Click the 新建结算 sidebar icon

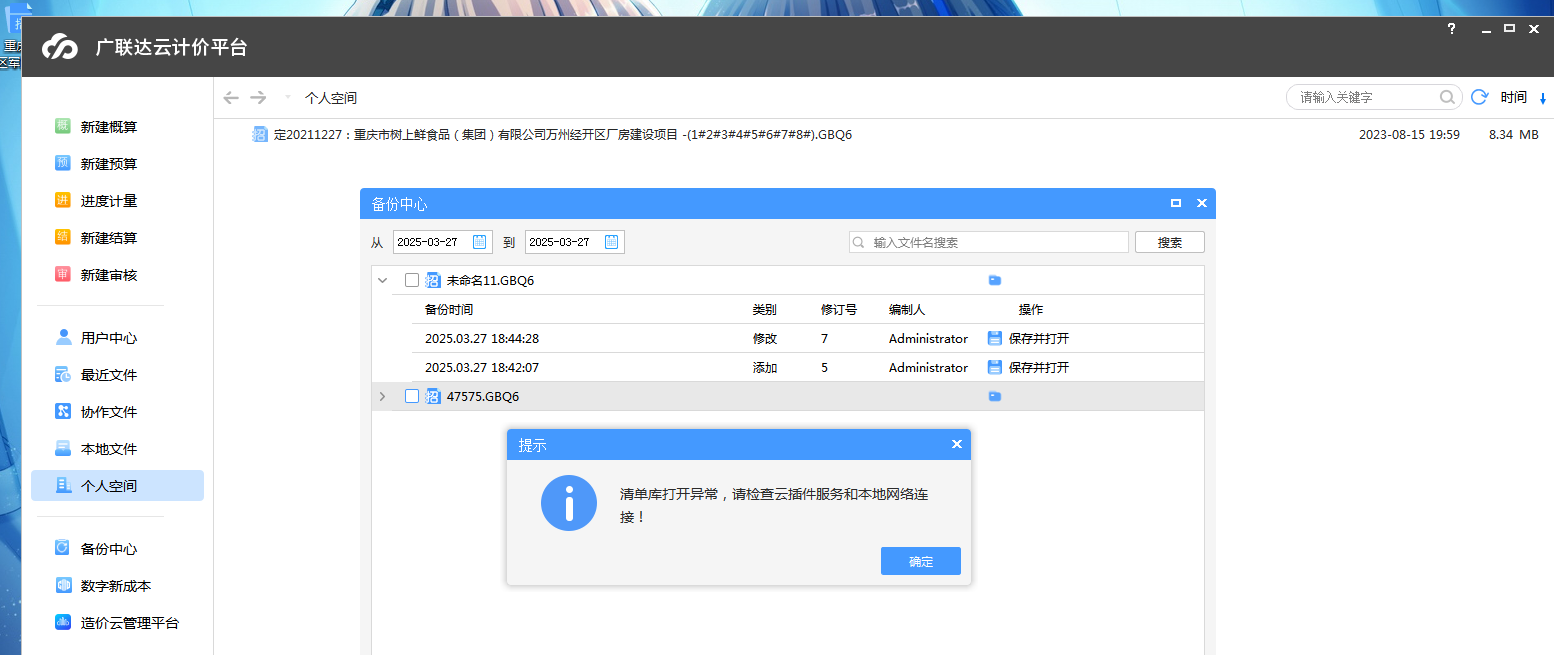[63, 237]
